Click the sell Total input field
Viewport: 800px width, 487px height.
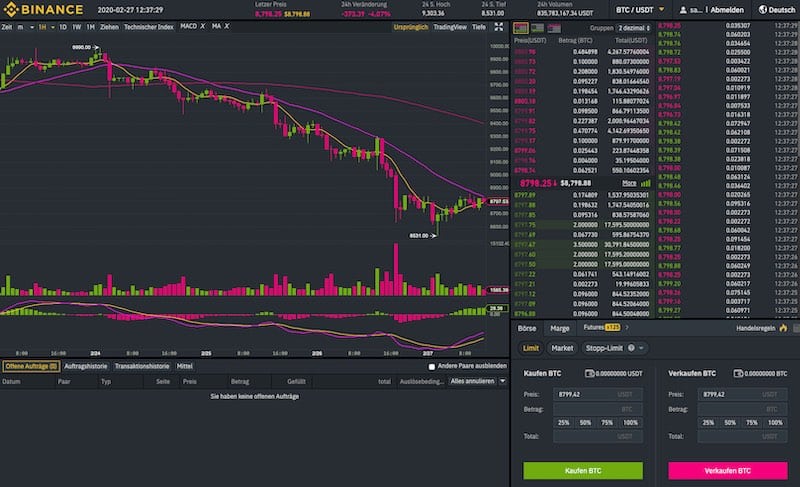pyautogui.click(x=743, y=436)
